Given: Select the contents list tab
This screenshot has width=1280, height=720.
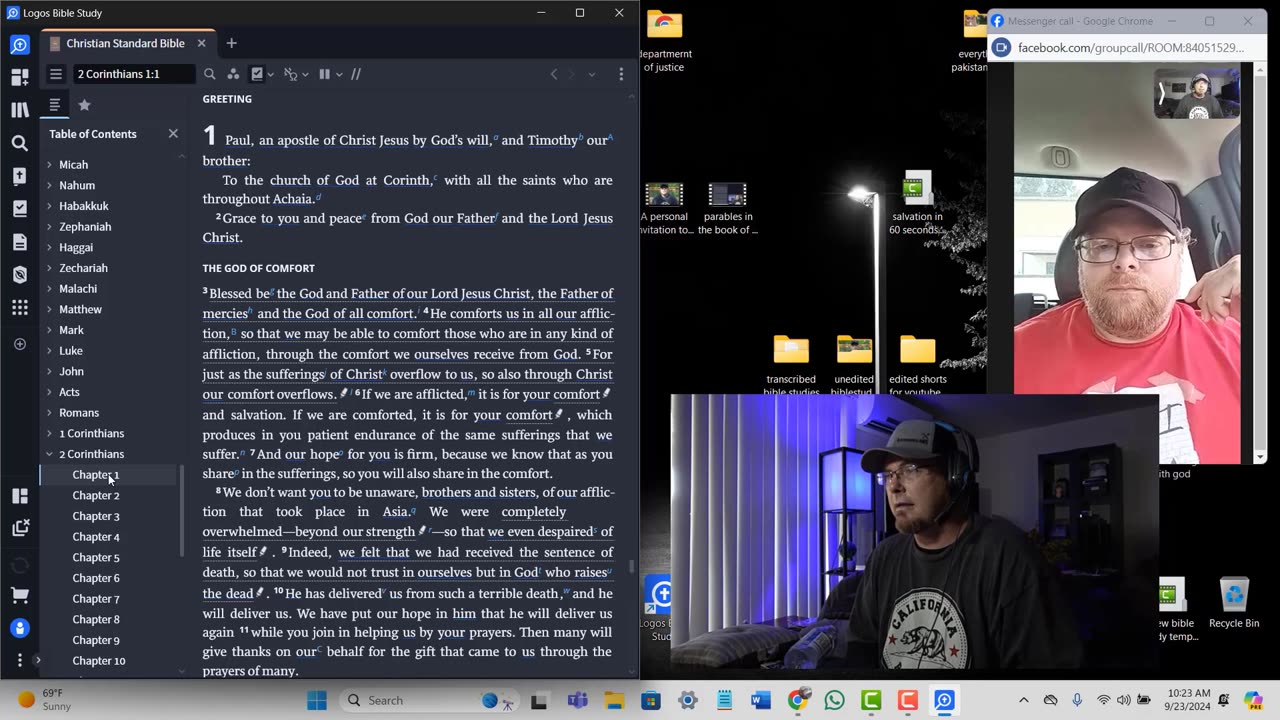Looking at the screenshot, I should tap(55, 105).
